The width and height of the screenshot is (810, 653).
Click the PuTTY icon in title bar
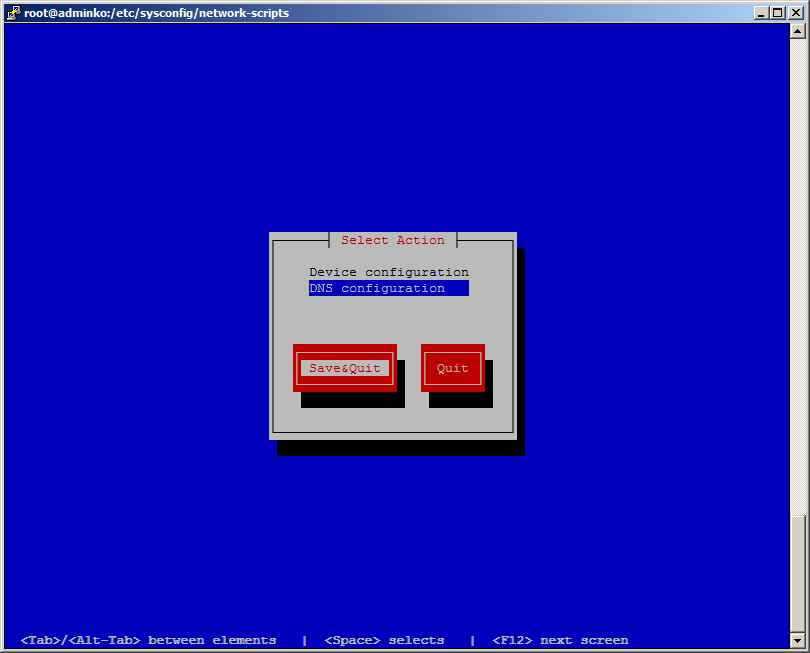(x=13, y=12)
